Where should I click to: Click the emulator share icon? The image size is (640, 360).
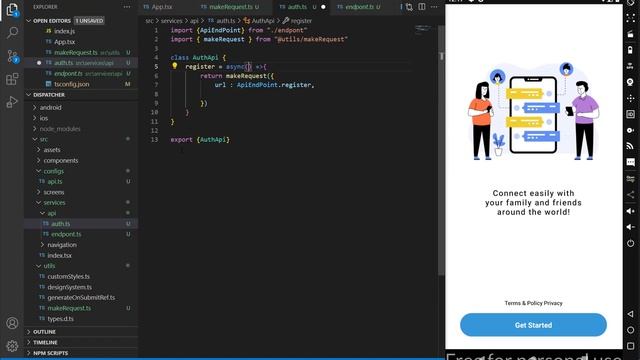tap(631, 195)
